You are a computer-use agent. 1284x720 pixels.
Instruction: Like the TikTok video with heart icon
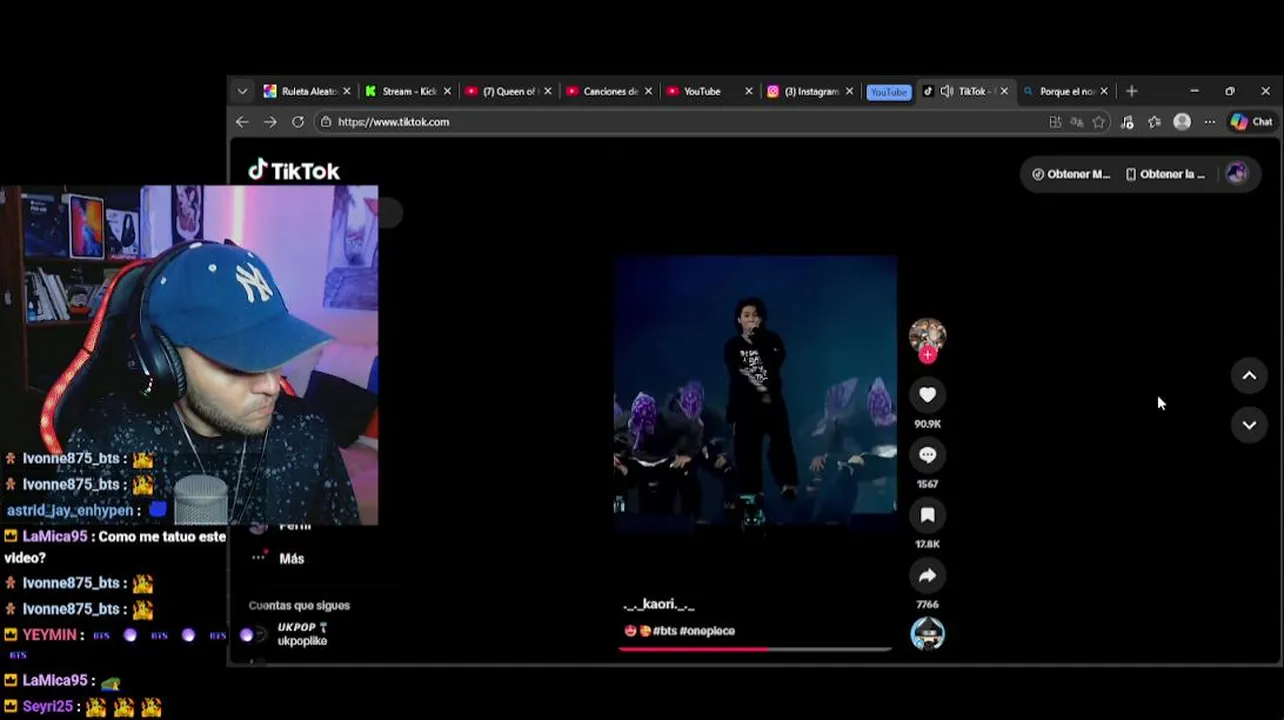click(x=927, y=395)
